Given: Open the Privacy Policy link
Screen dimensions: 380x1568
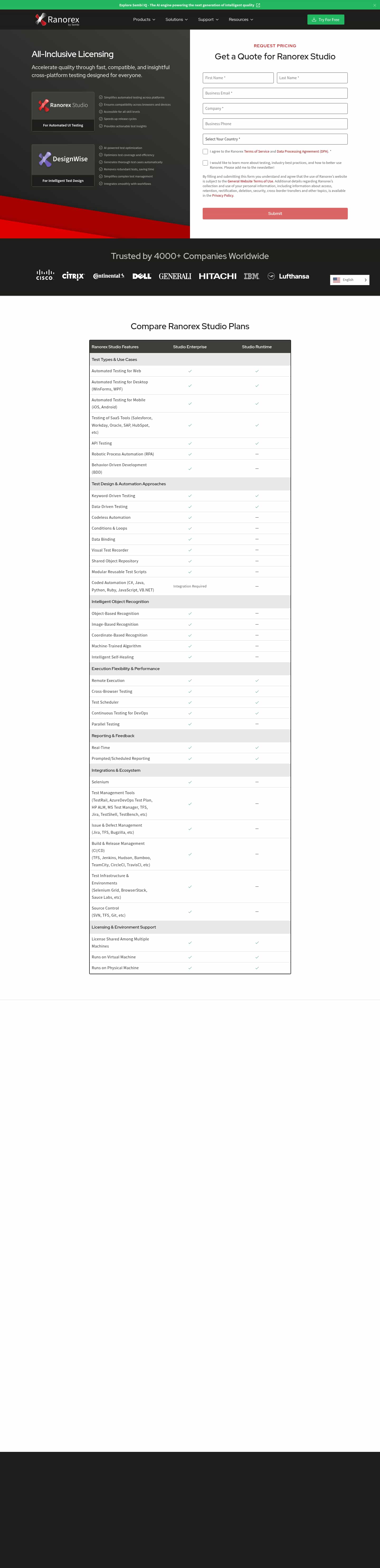Looking at the screenshot, I should point(222,196).
